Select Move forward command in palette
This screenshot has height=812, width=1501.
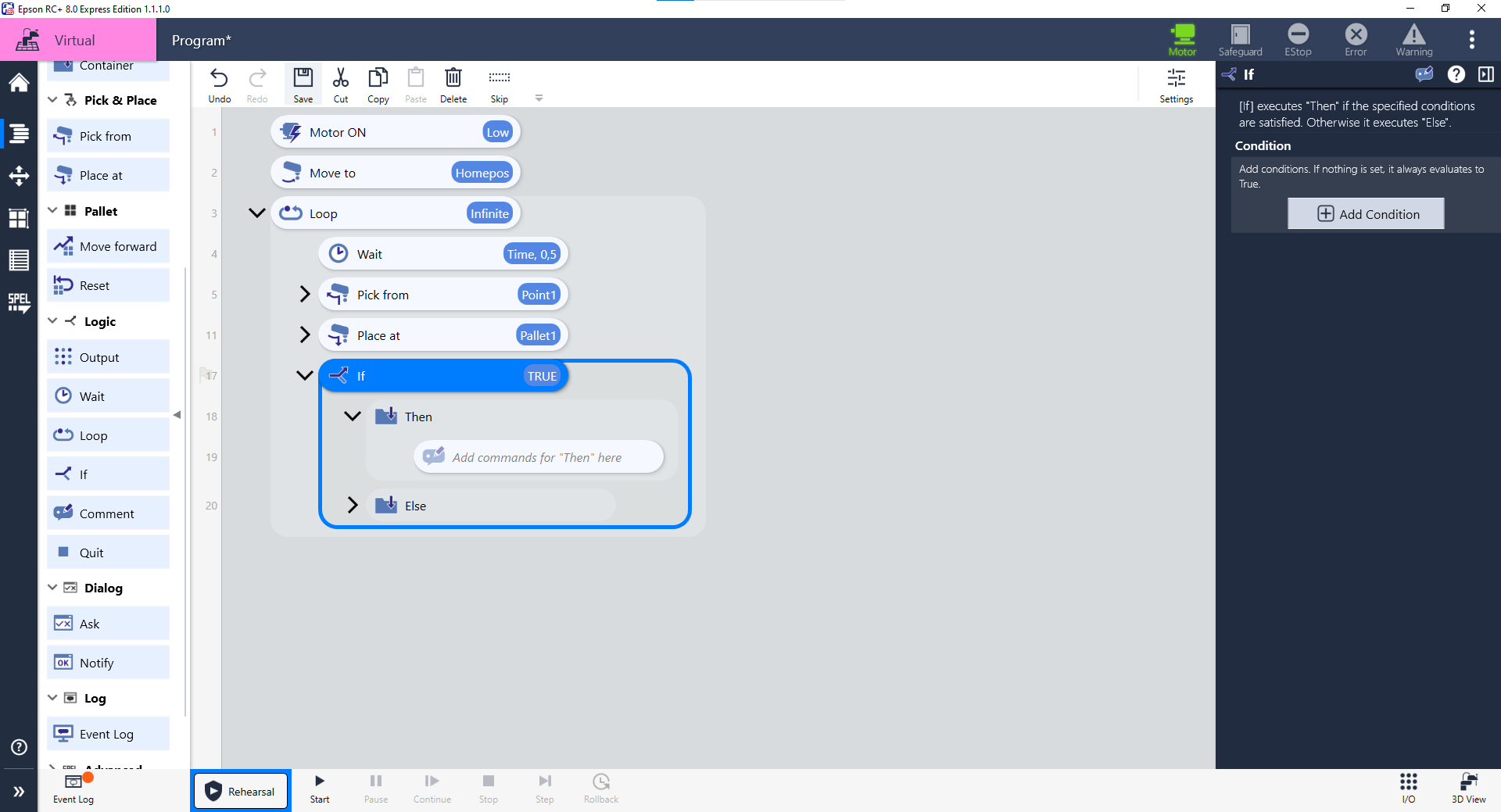click(x=108, y=246)
